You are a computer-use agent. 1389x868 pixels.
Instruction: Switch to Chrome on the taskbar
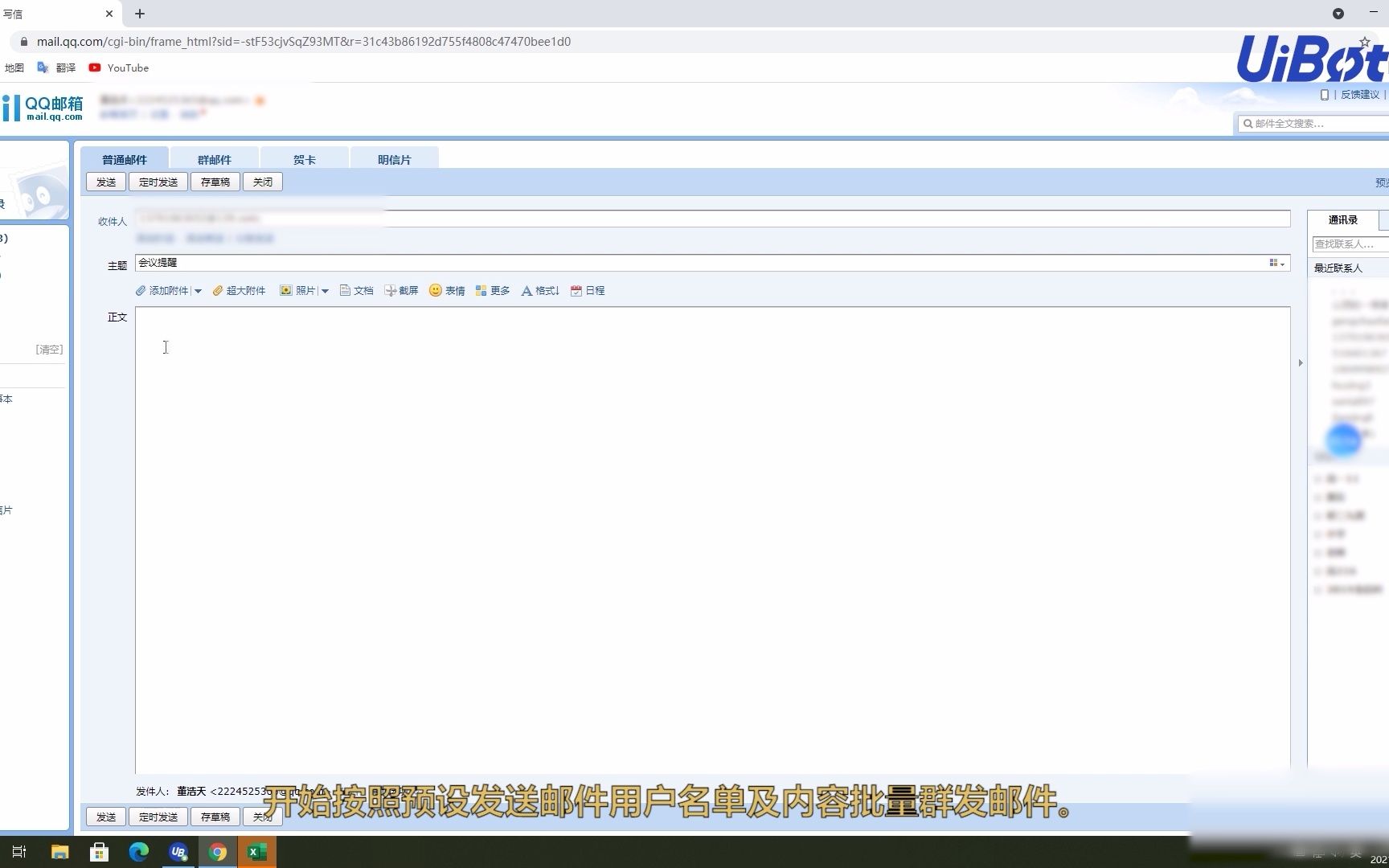218,852
